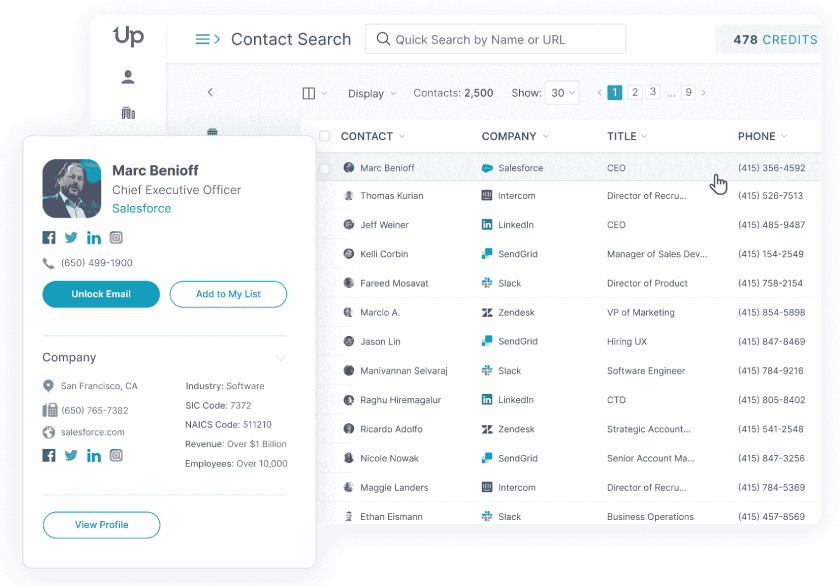
Task: Click the fax icon beside (650) 765-7382
Action: [50, 410]
